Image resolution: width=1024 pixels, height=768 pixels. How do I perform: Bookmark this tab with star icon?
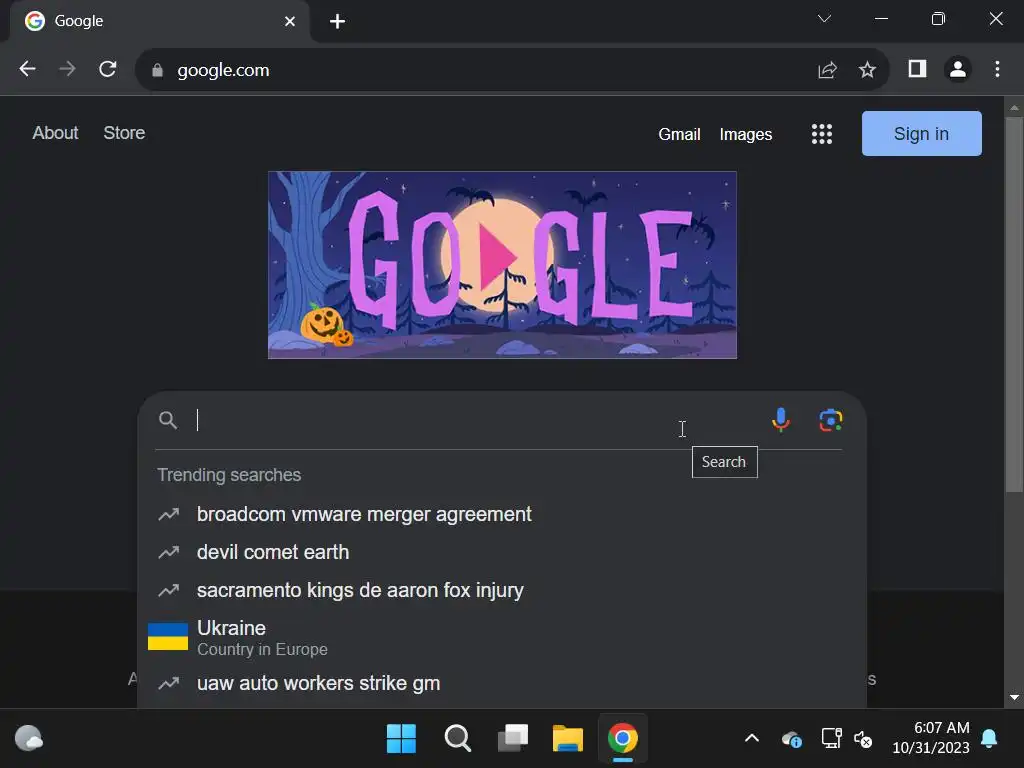(867, 70)
